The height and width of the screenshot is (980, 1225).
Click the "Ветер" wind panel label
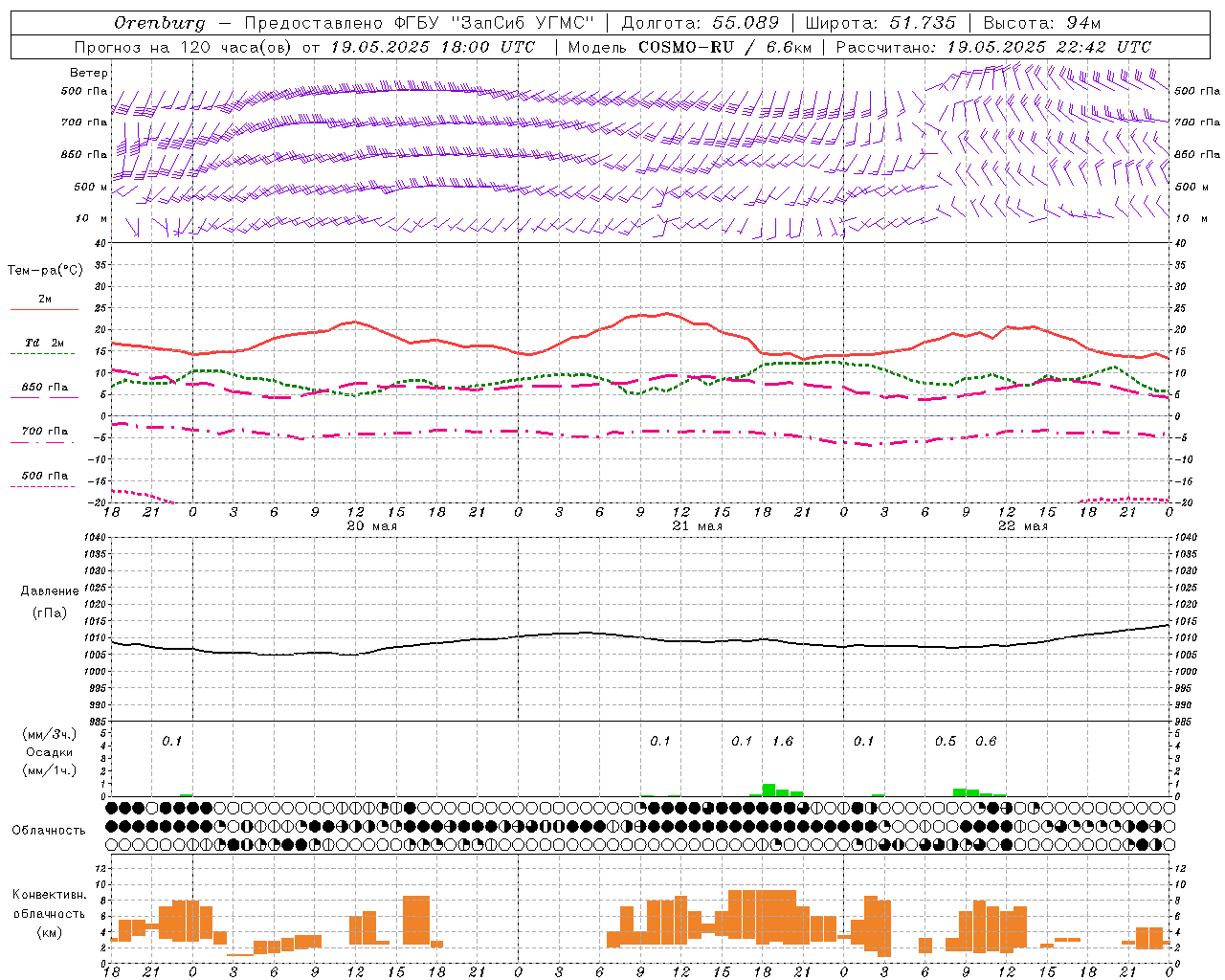[88, 73]
